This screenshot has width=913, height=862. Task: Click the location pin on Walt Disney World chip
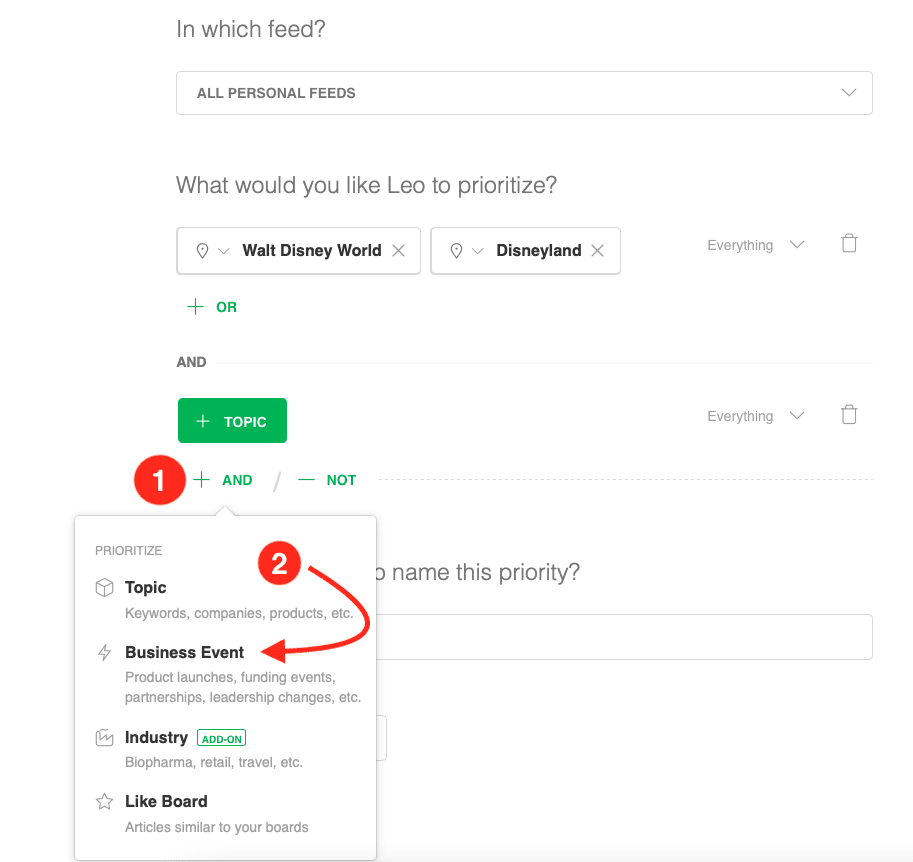point(202,251)
